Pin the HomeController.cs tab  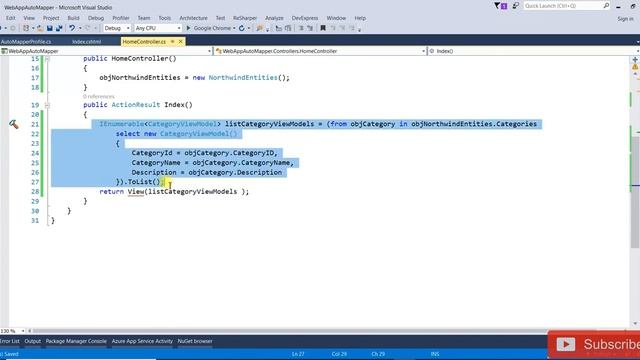(173, 42)
